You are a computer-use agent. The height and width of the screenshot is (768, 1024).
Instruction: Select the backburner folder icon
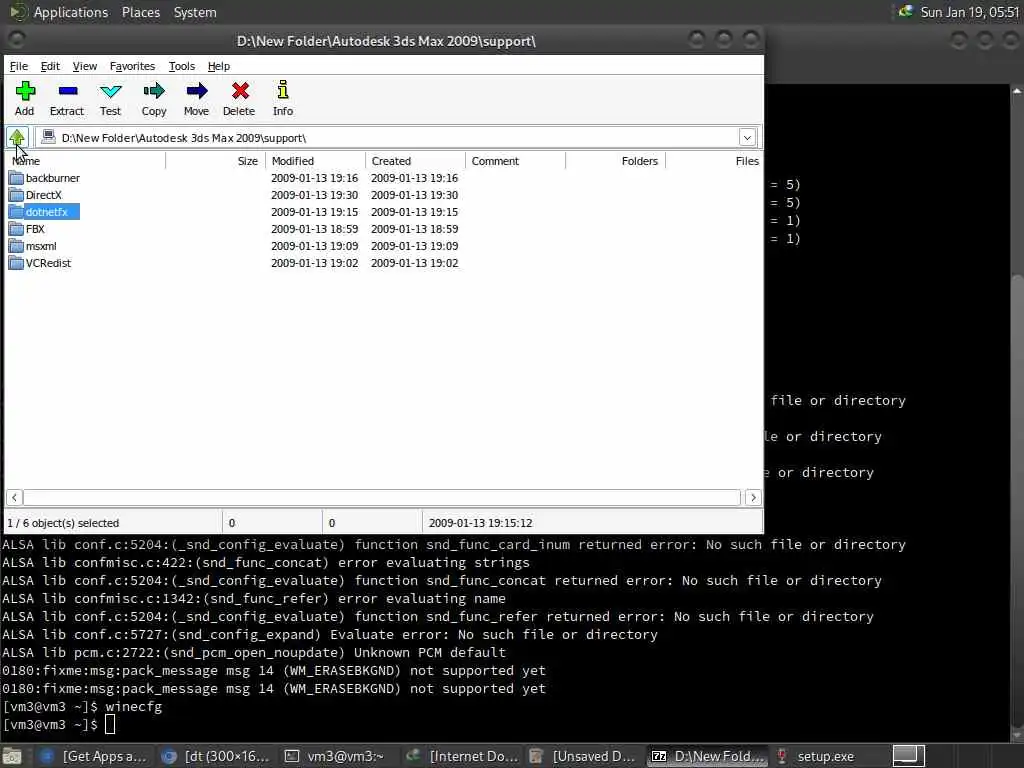click(x=16, y=178)
